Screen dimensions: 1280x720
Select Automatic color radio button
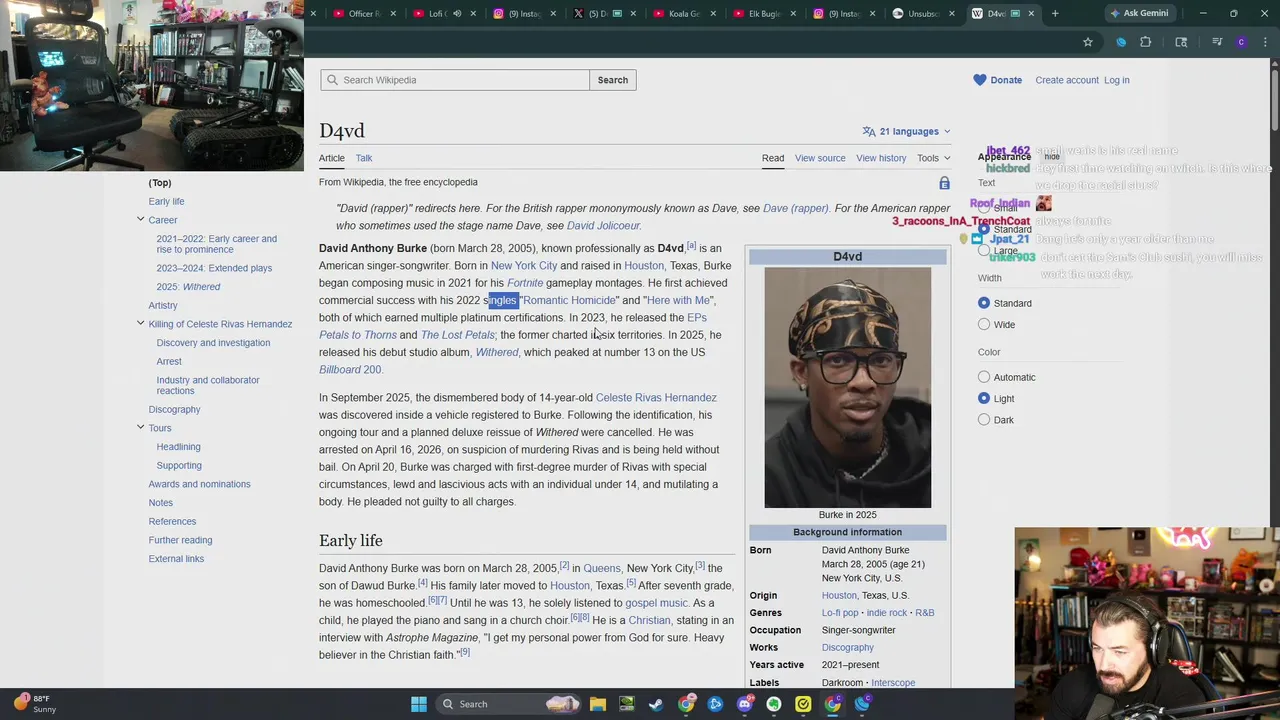984,377
